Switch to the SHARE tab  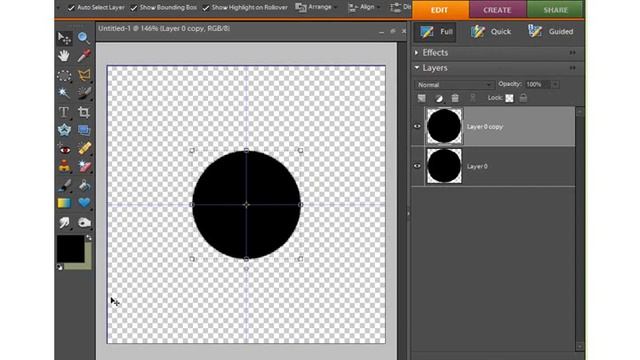556,10
